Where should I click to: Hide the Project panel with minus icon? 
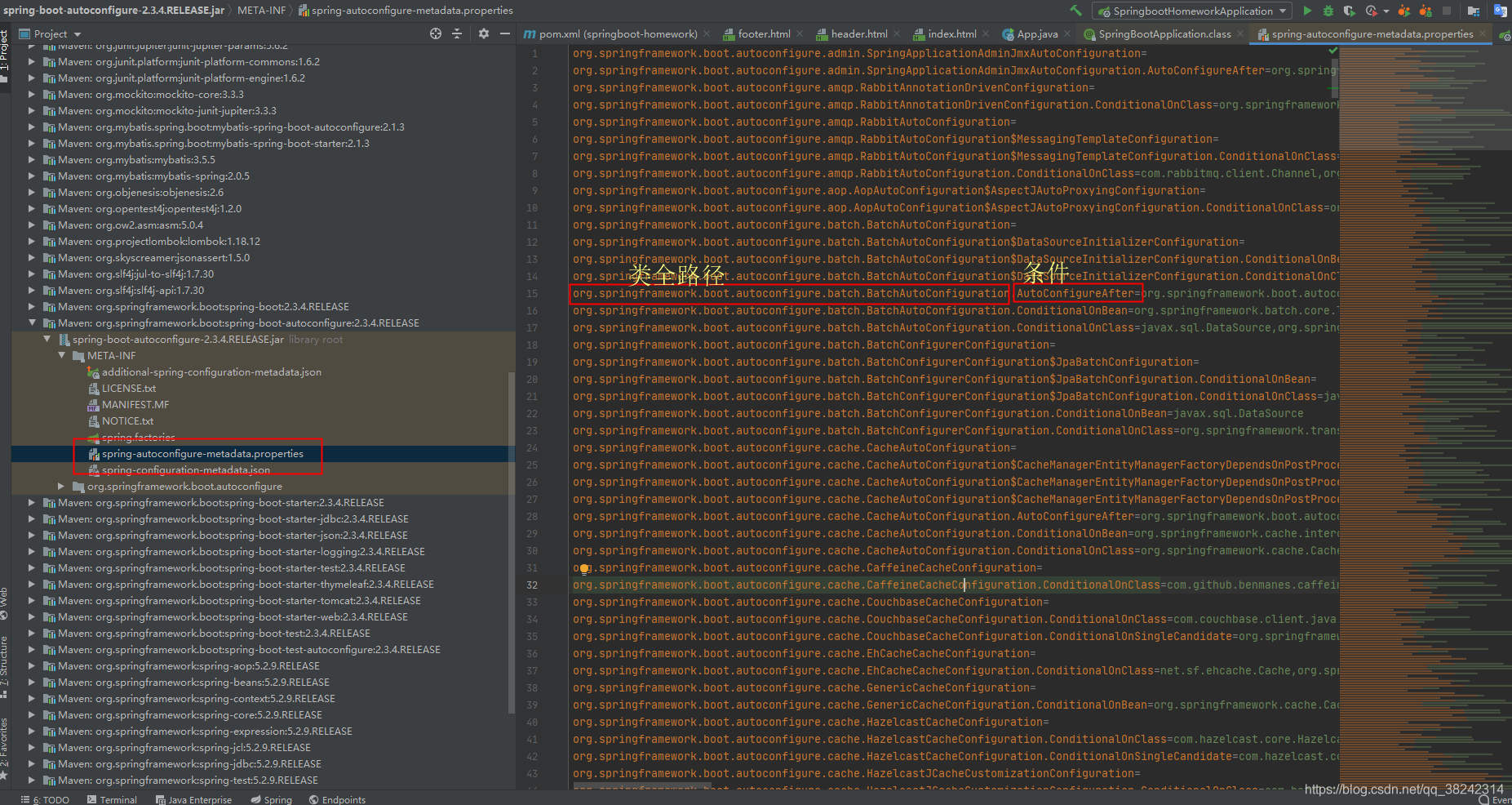tap(505, 33)
